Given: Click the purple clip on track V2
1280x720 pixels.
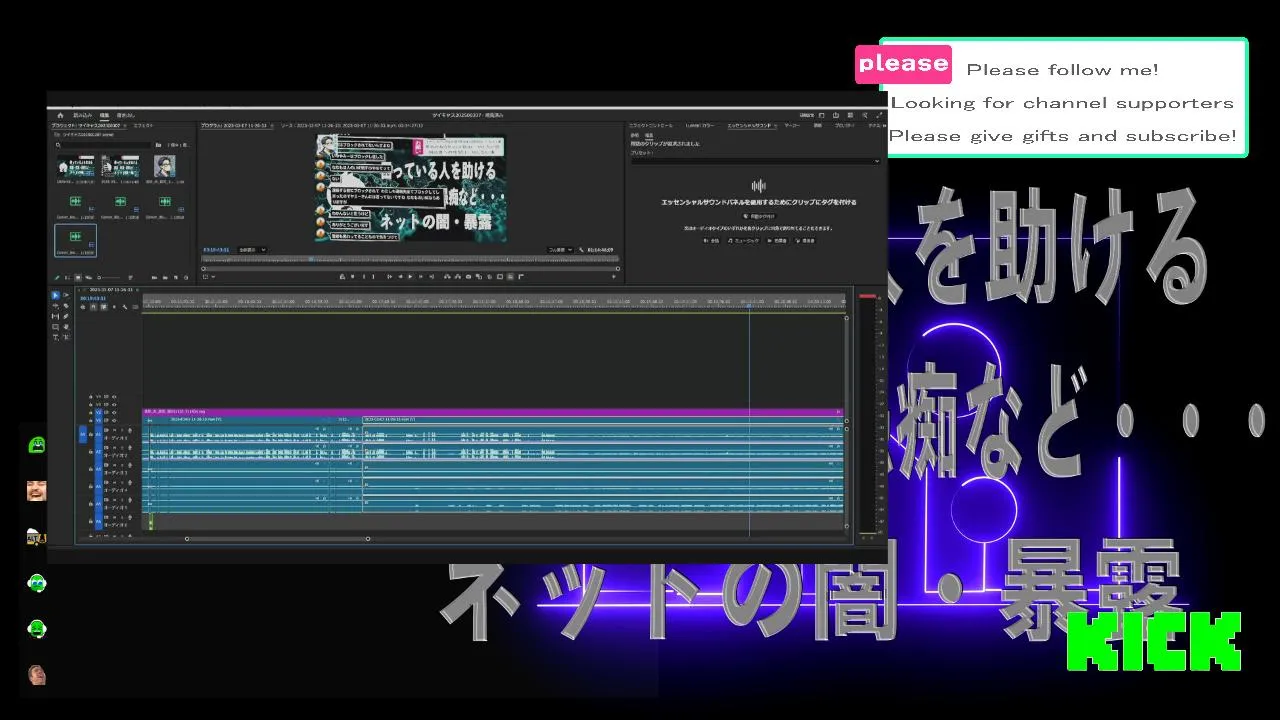Looking at the screenshot, I should point(493,412).
